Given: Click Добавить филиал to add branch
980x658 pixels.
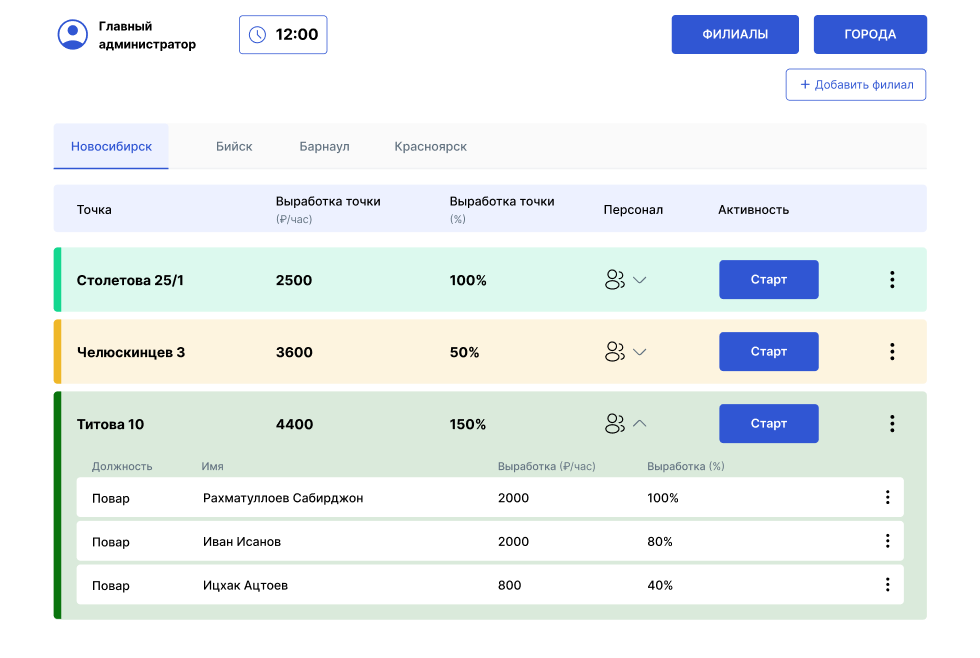Looking at the screenshot, I should (x=856, y=85).
